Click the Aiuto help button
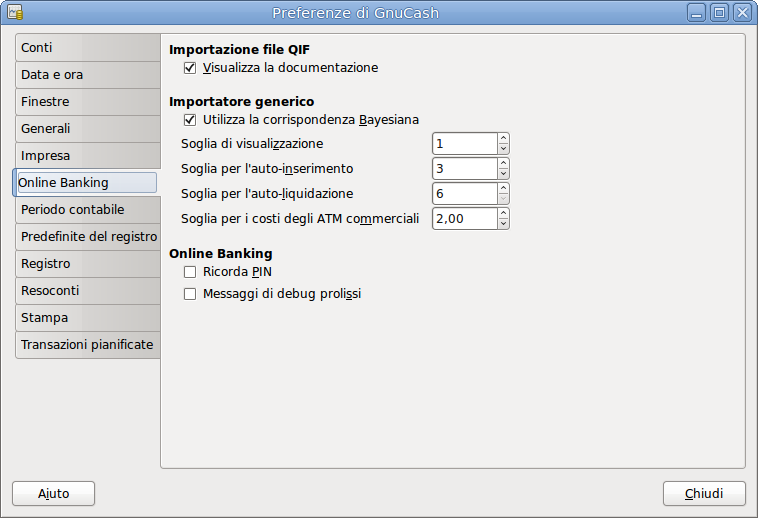Image resolution: width=758 pixels, height=518 pixels. click(53, 493)
